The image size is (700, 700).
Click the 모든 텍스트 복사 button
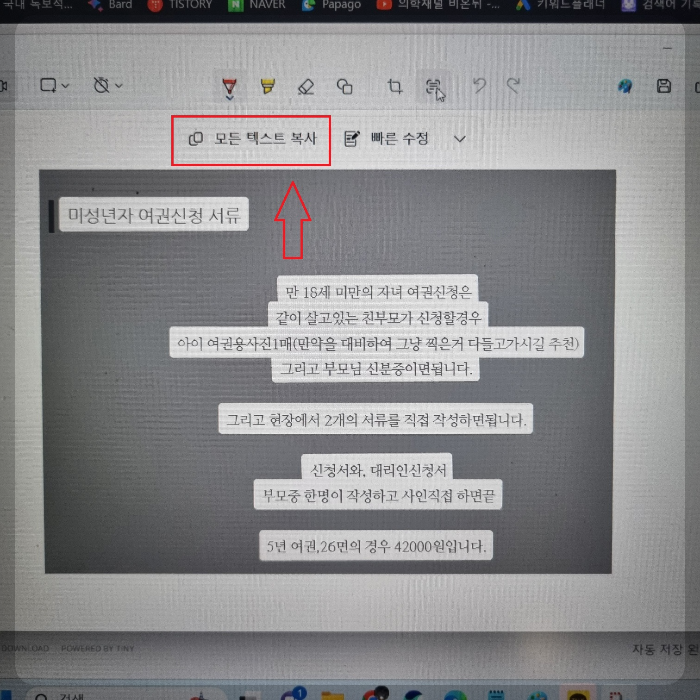click(252, 139)
